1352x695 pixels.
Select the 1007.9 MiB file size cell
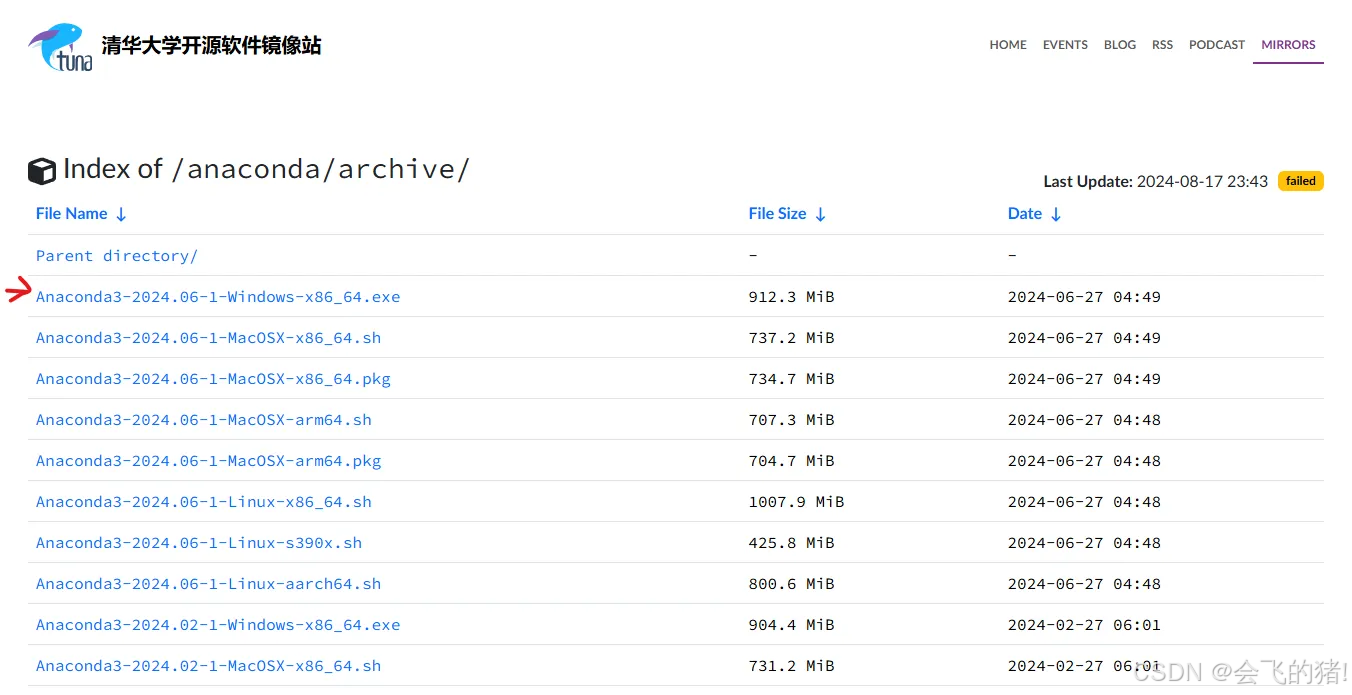(x=796, y=502)
